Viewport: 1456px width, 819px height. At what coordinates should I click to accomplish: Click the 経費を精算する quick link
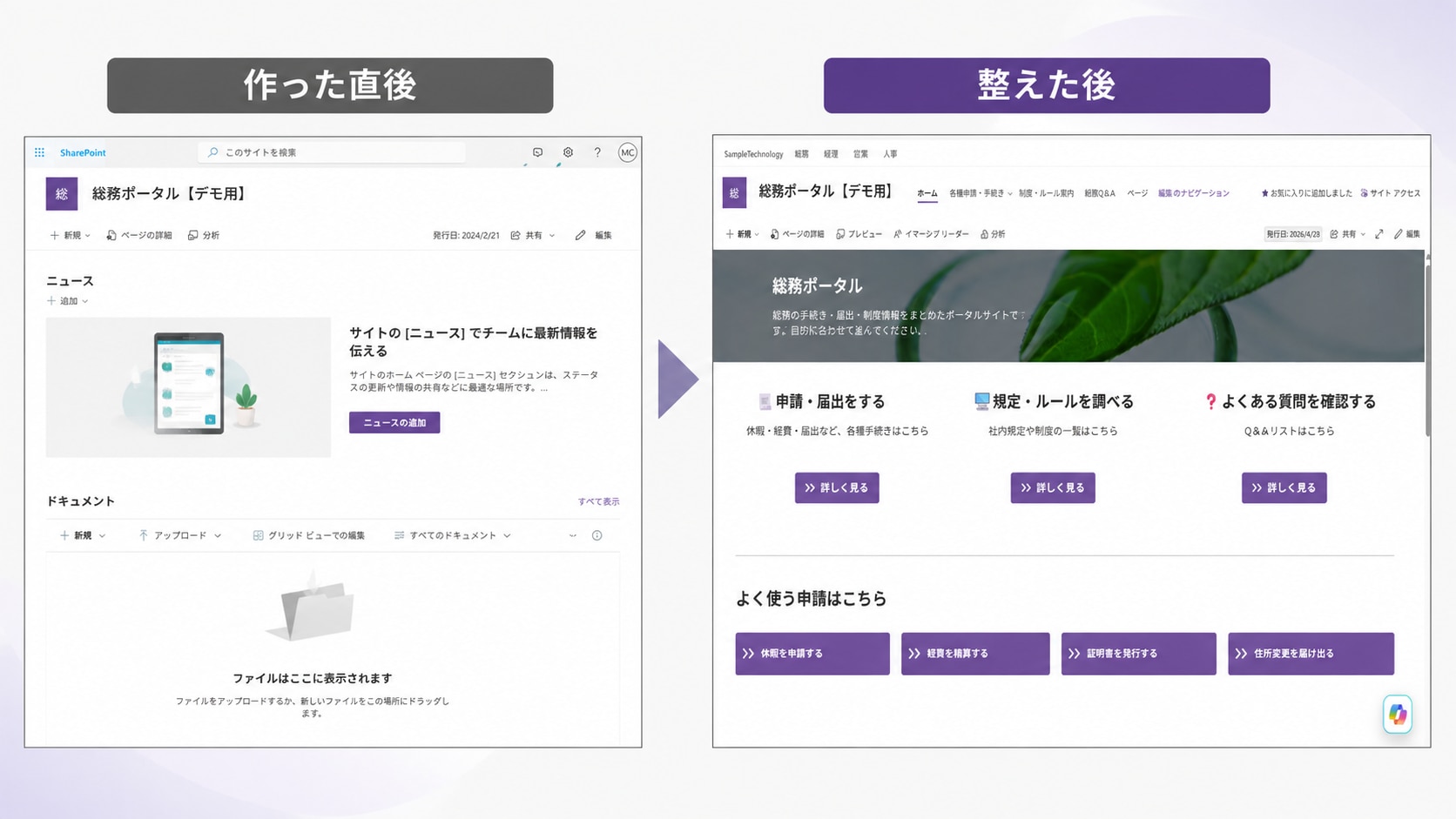975,654
